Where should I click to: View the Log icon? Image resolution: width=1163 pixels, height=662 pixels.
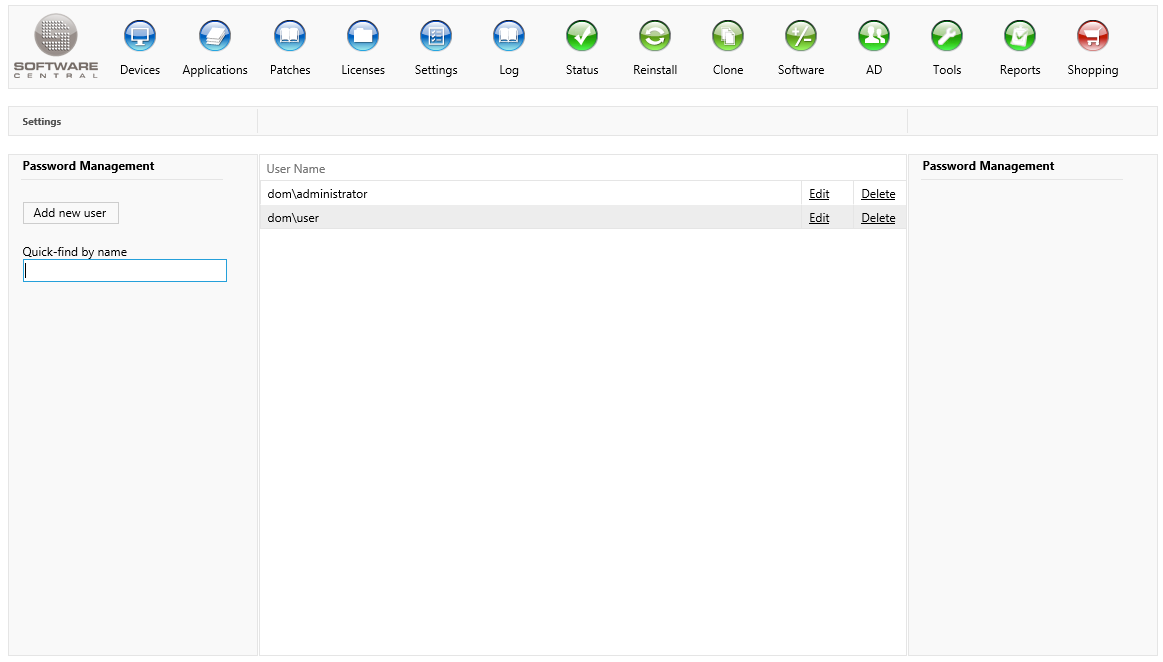pos(509,37)
